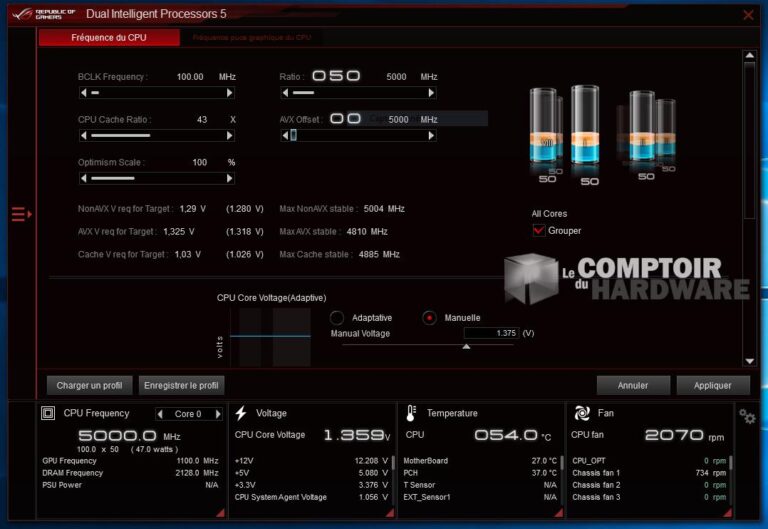Increase Optimism Scale with right arrow
The image size is (768, 529).
coord(229,178)
